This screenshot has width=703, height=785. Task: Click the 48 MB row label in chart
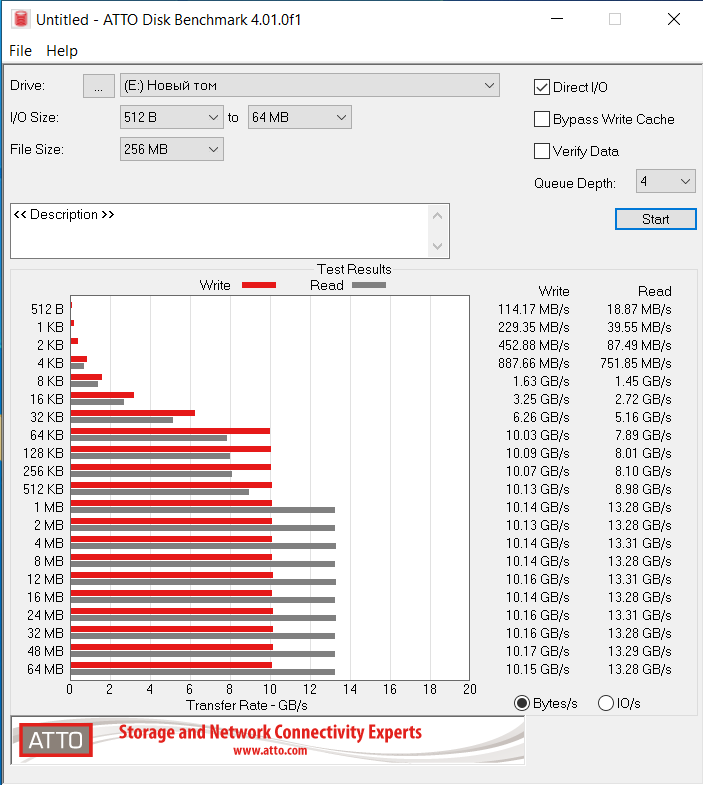tap(46, 651)
